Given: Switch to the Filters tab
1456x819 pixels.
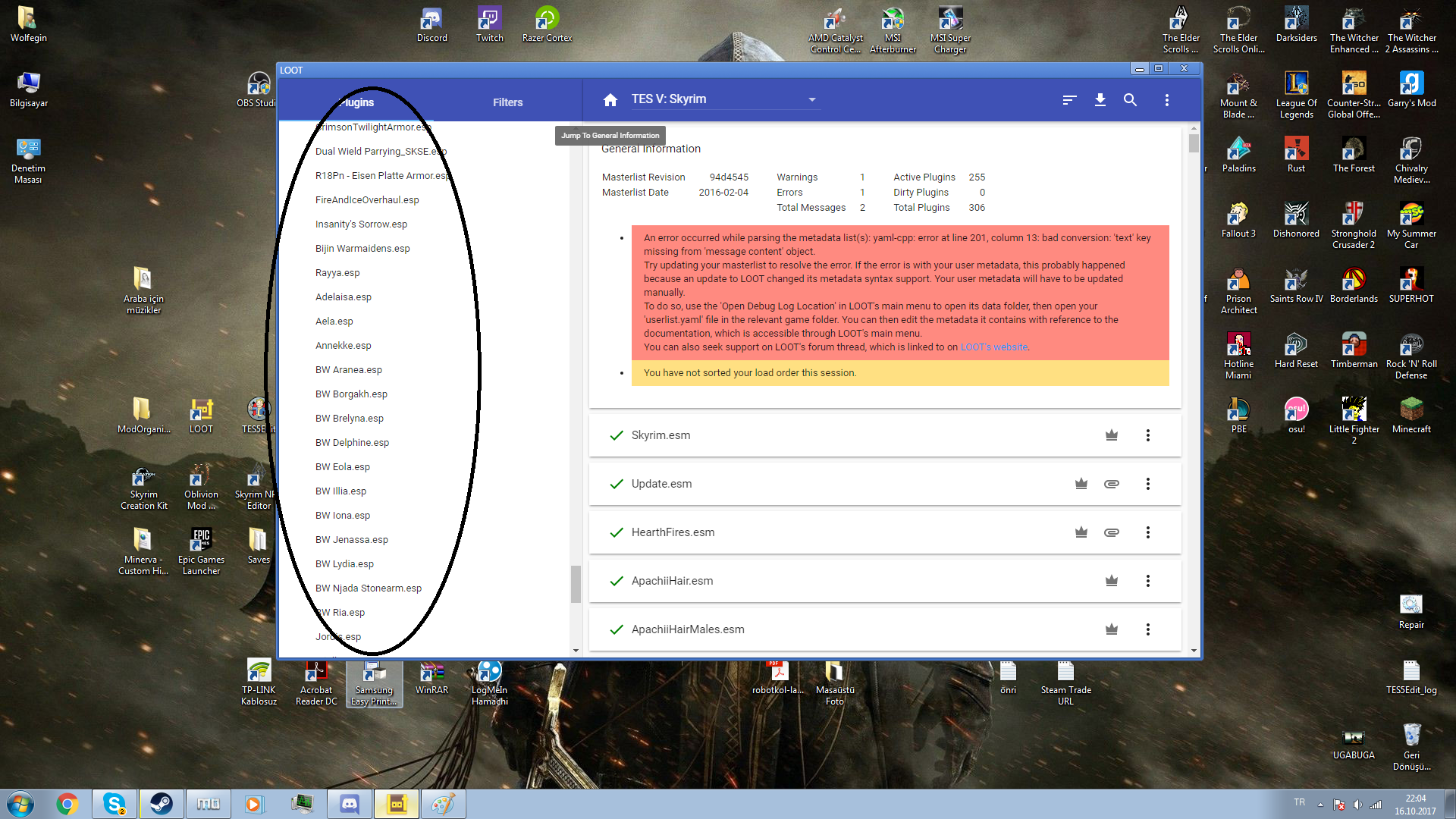Looking at the screenshot, I should click(x=507, y=102).
